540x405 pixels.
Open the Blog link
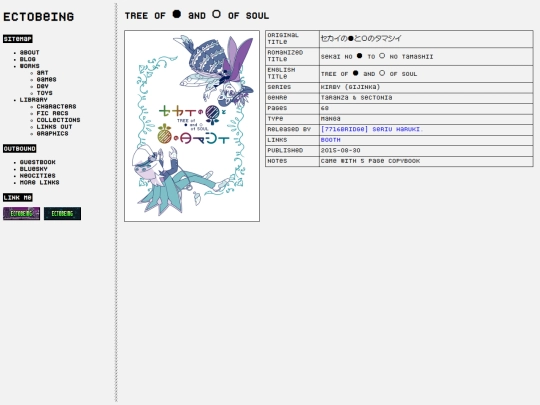pos(28,59)
